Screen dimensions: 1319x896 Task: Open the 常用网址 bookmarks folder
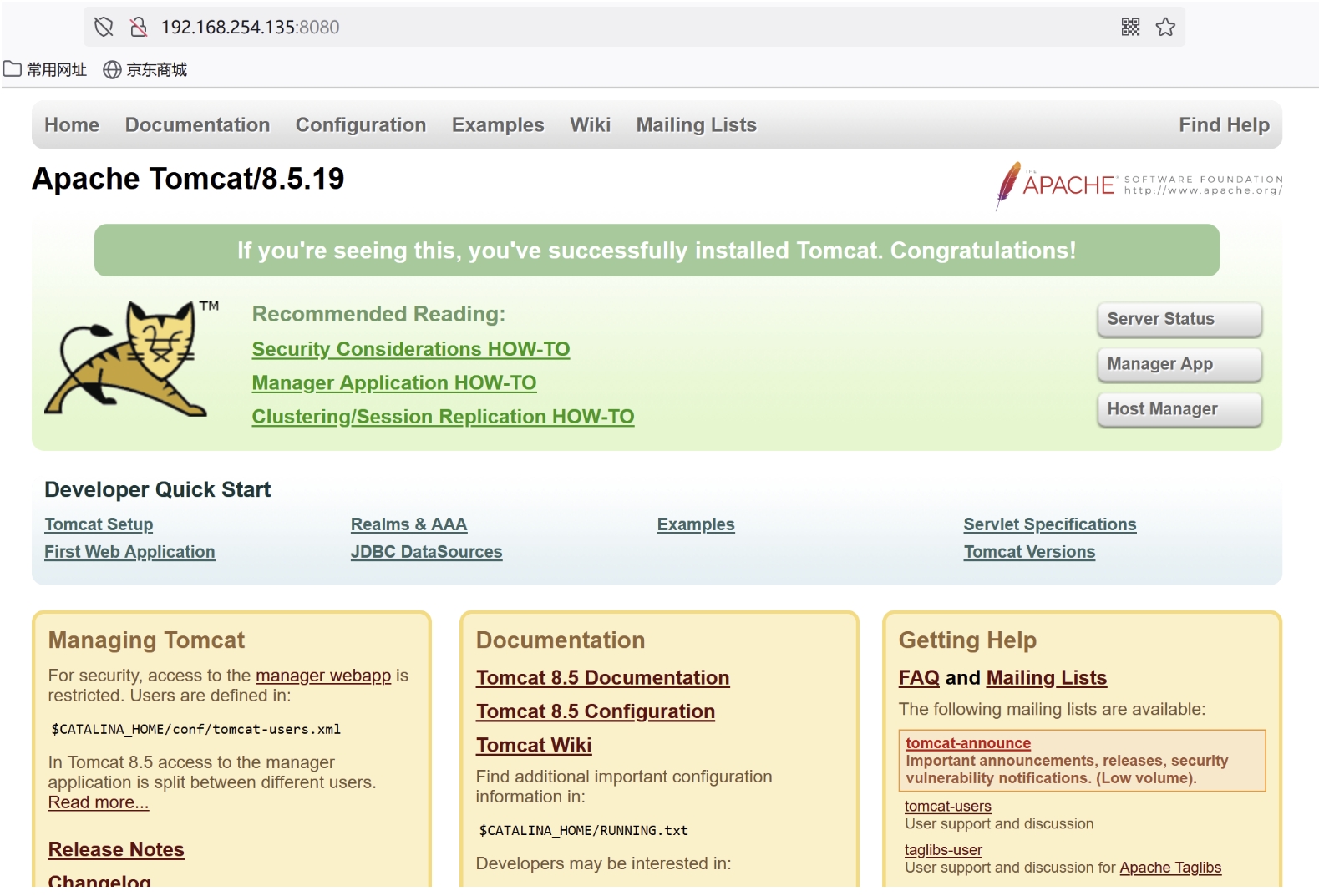[x=45, y=69]
